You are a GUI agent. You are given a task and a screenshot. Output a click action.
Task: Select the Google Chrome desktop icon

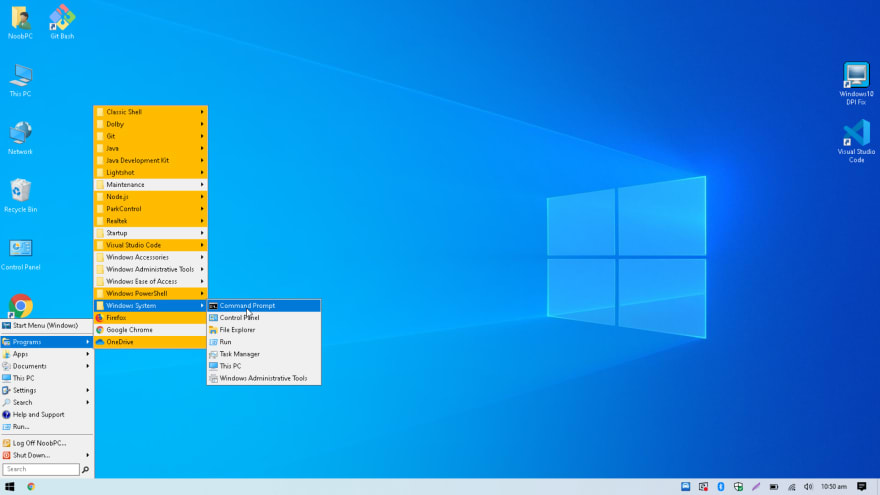[x=20, y=305]
